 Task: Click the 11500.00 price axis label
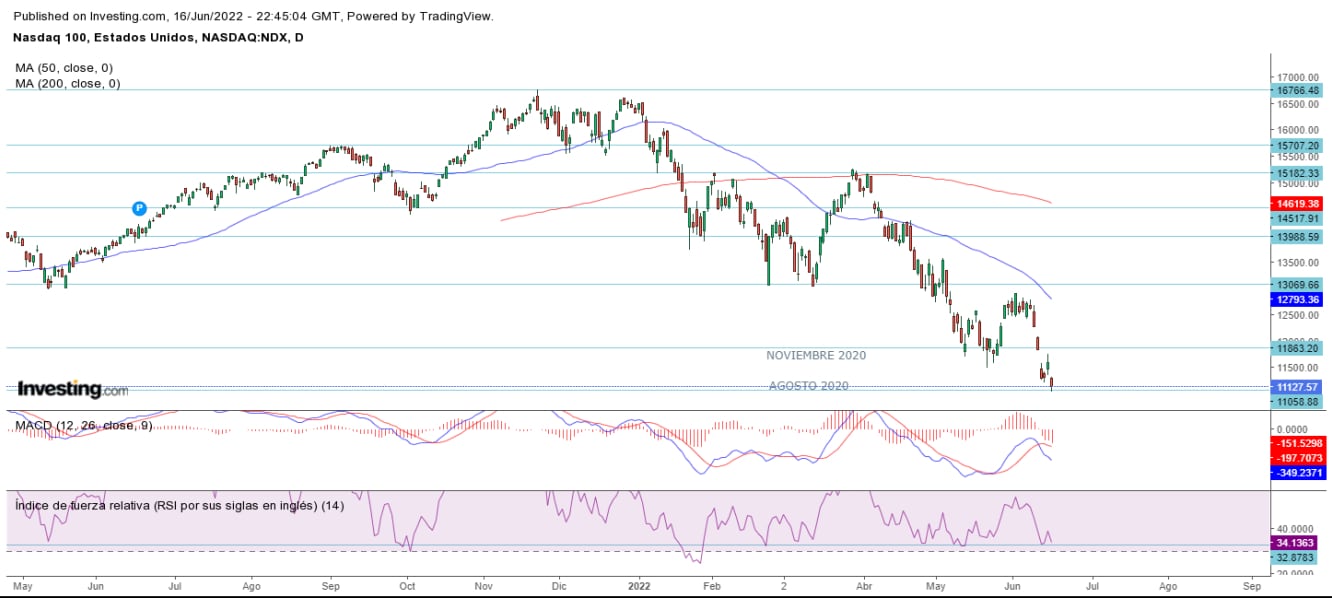pos(1298,368)
